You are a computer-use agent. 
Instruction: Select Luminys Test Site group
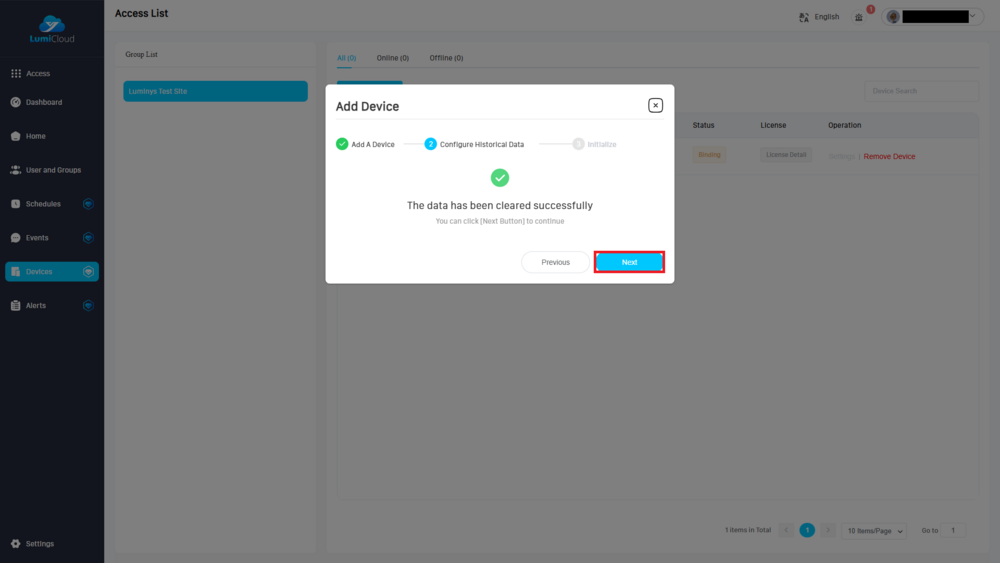[x=215, y=91]
